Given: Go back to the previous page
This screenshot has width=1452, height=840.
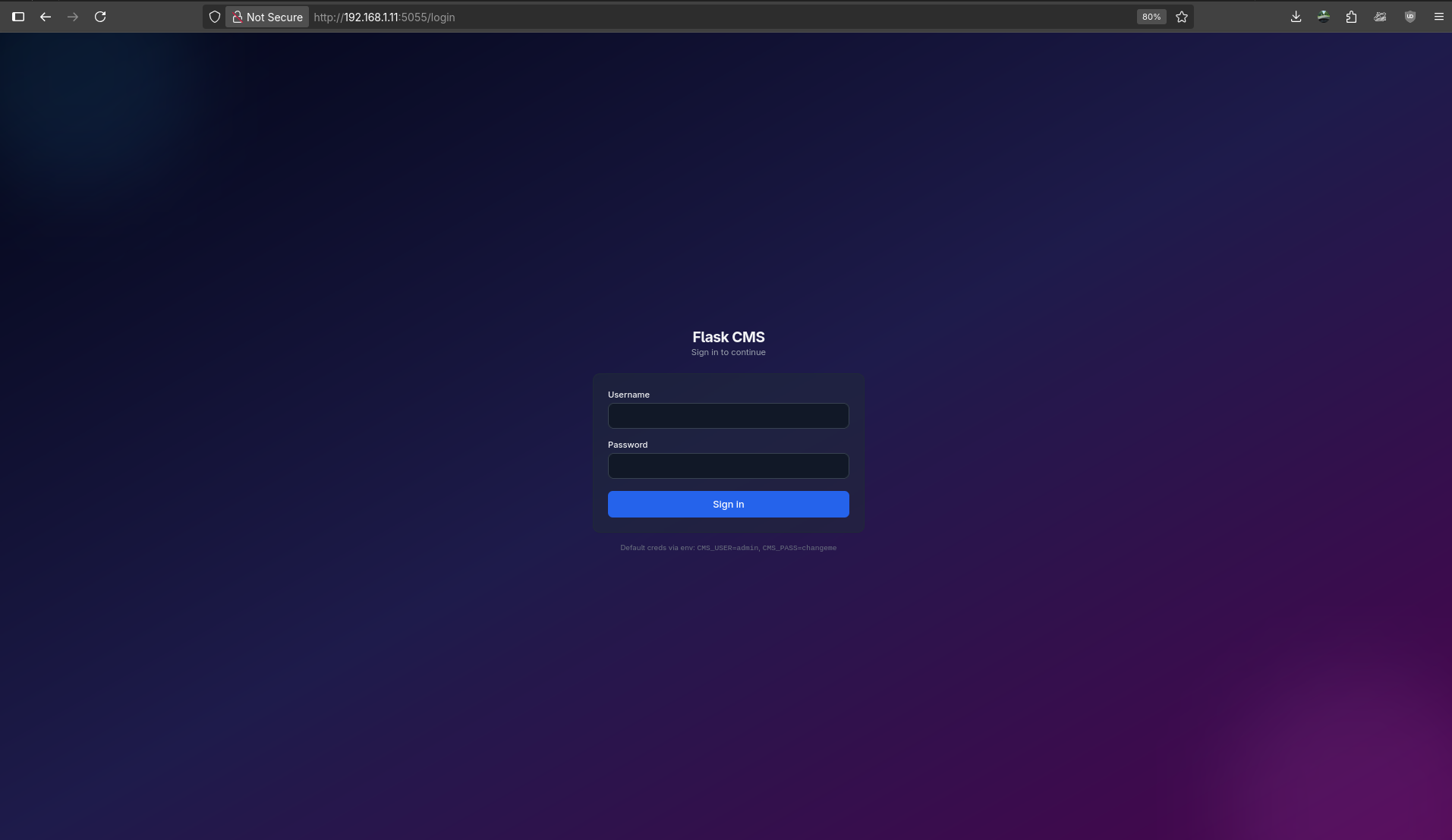Looking at the screenshot, I should click(46, 17).
